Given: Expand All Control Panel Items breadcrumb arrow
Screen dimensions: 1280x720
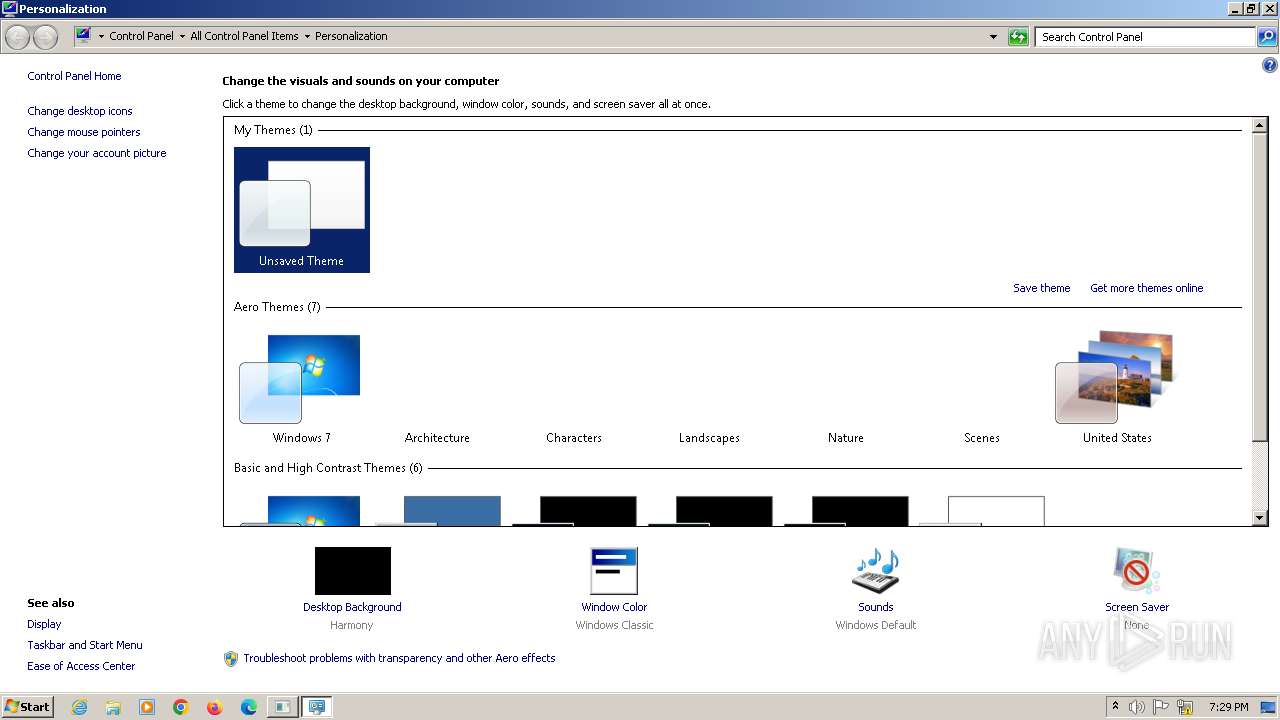Looking at the screenshot, I should coord(307,36).
